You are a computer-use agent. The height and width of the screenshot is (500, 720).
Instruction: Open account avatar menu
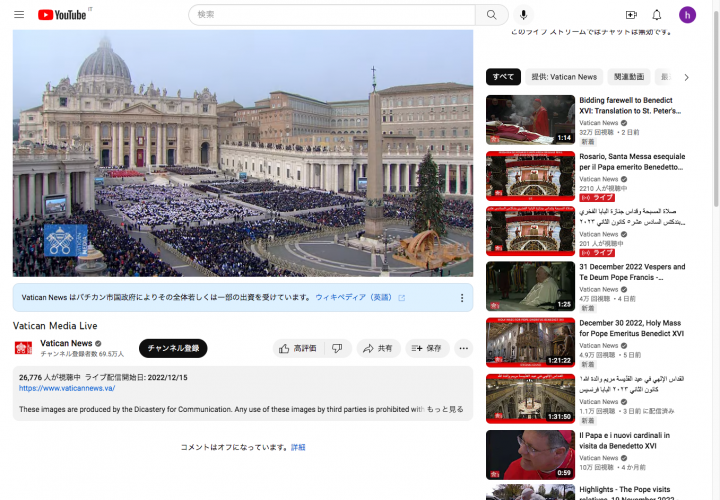[x=687, y=15]
